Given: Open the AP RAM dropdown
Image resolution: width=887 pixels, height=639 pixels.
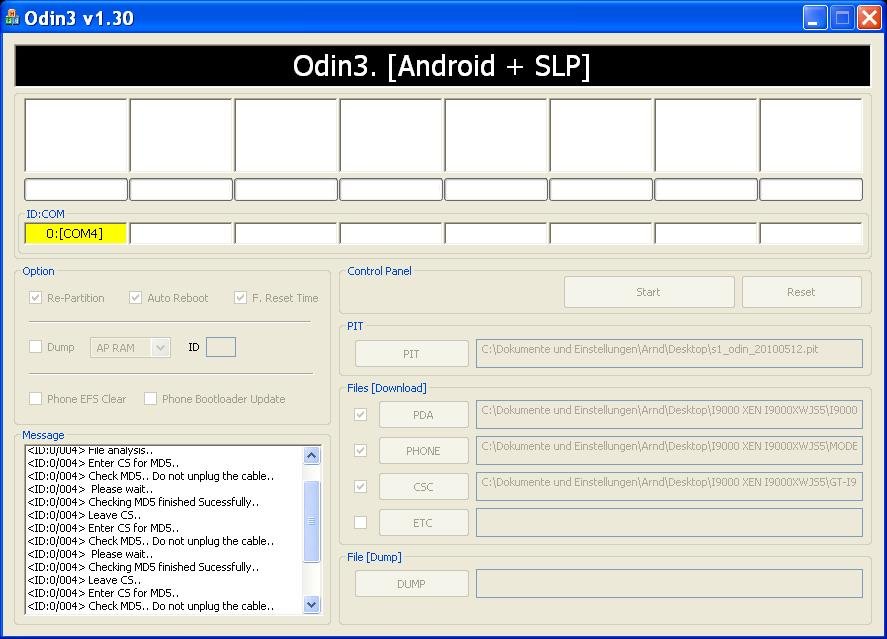Looking at the screenshot, I should click(x=130, y=348).
